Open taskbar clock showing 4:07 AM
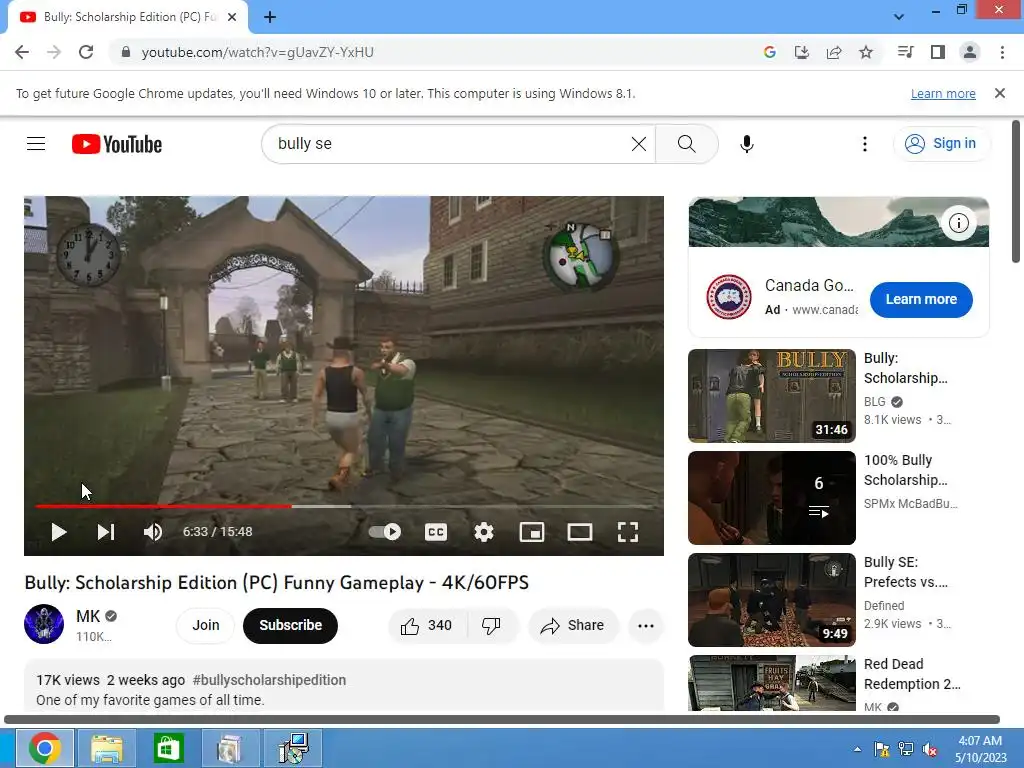This screenshot has height=768, width=1024. tap(980, 749)
